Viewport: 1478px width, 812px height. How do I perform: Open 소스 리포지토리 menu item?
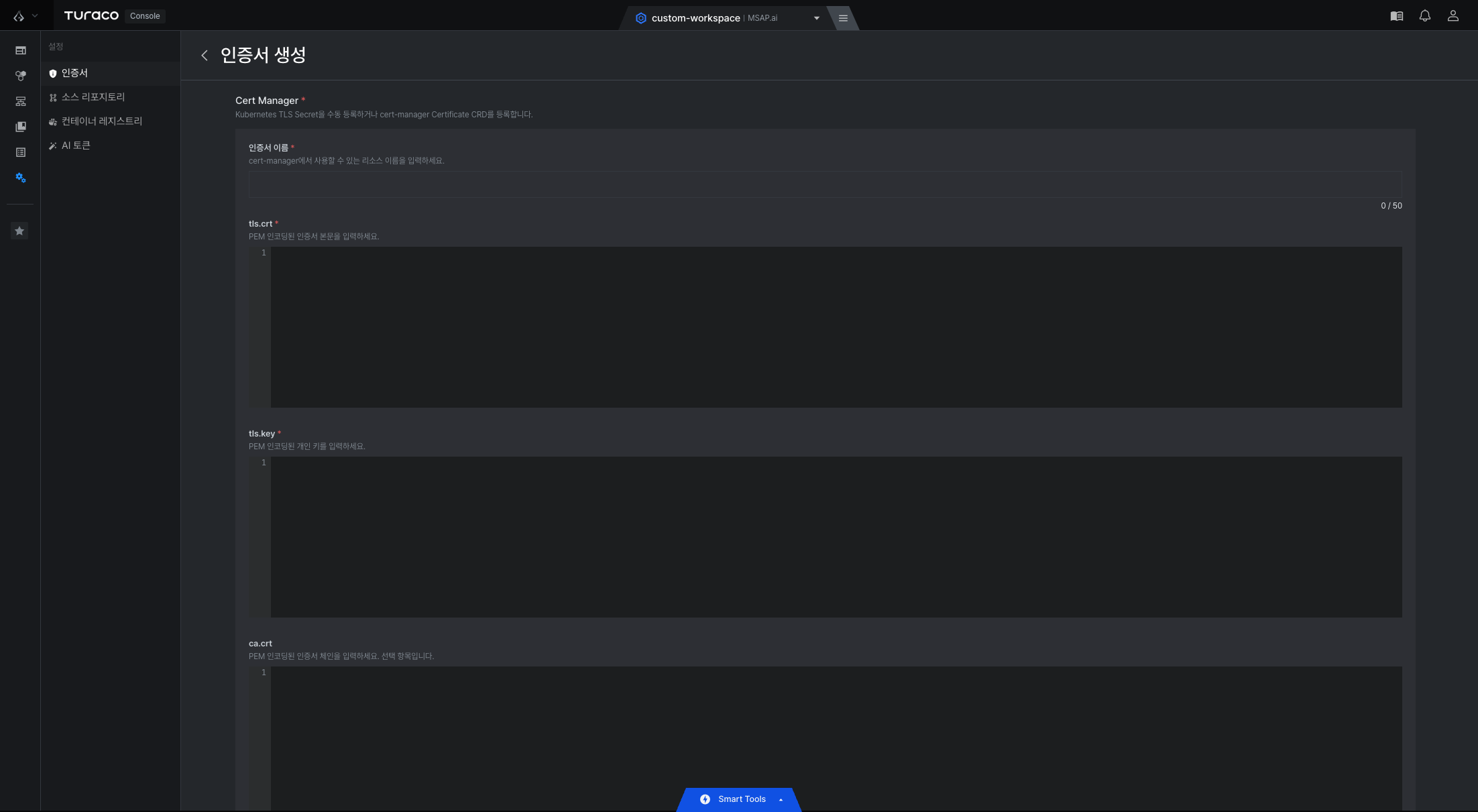tap(111, 97)
